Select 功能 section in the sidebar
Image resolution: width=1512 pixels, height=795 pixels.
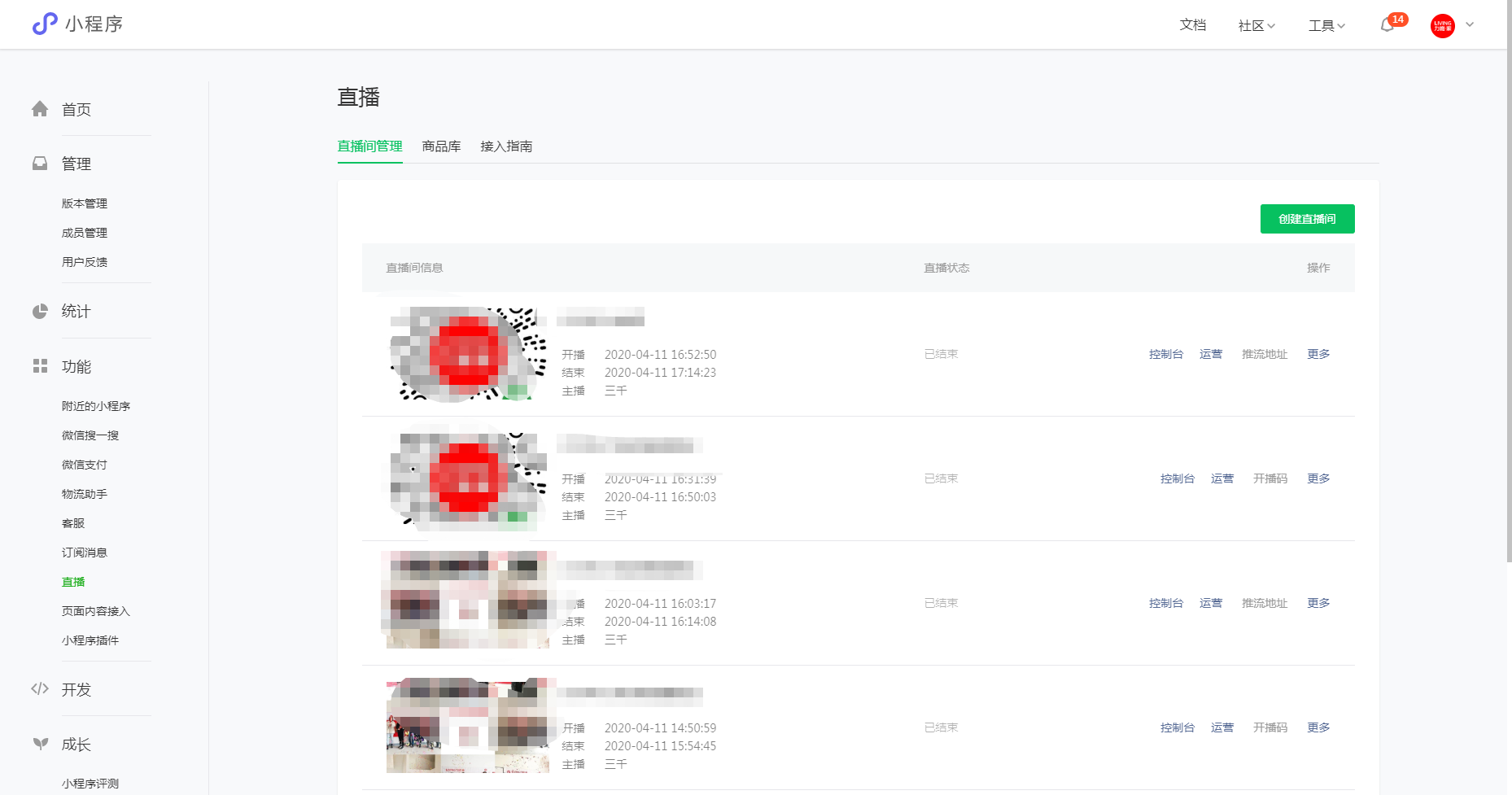click(76, 366)
